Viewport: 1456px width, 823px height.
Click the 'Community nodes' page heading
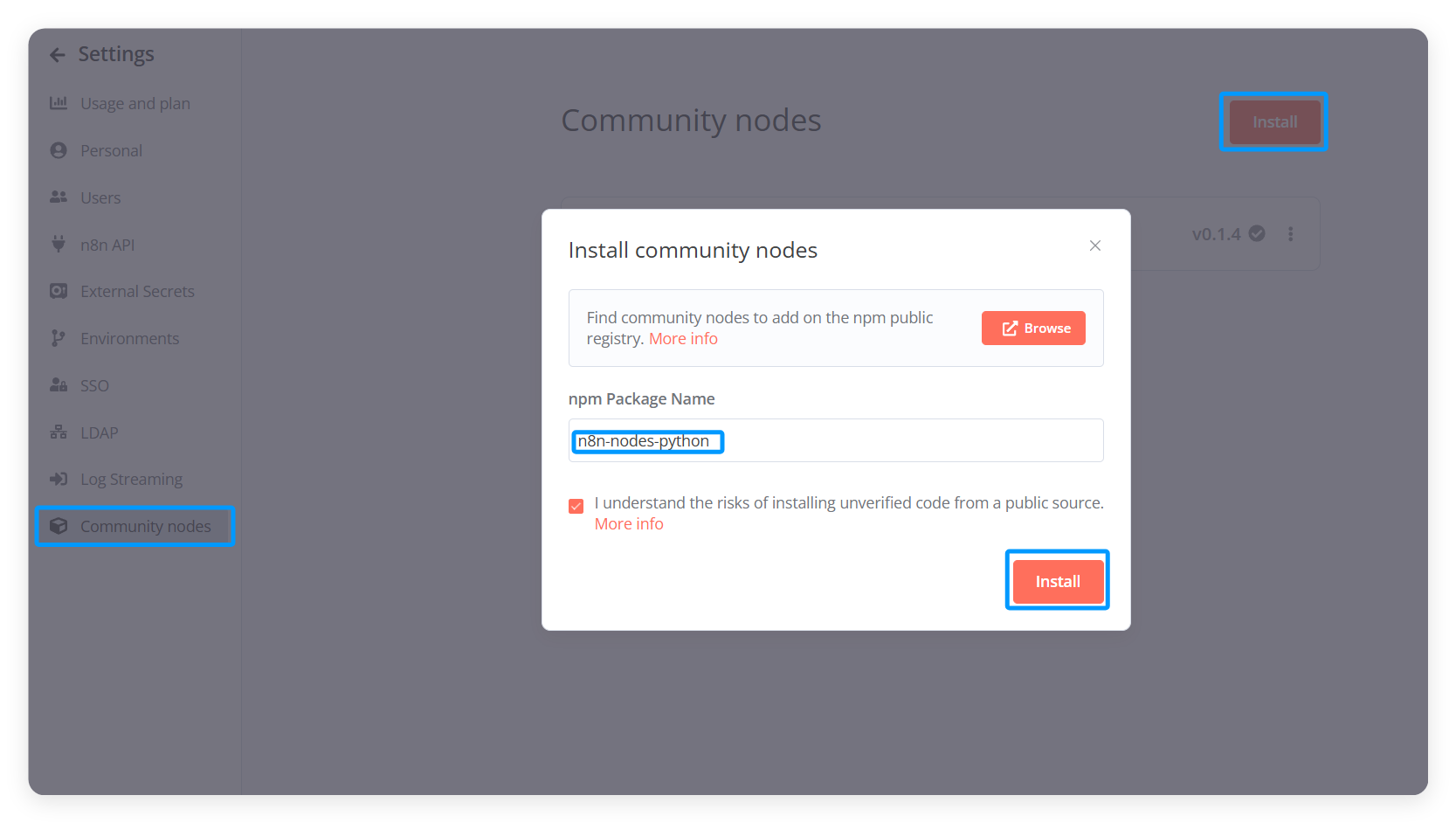[x=691, y=121]
